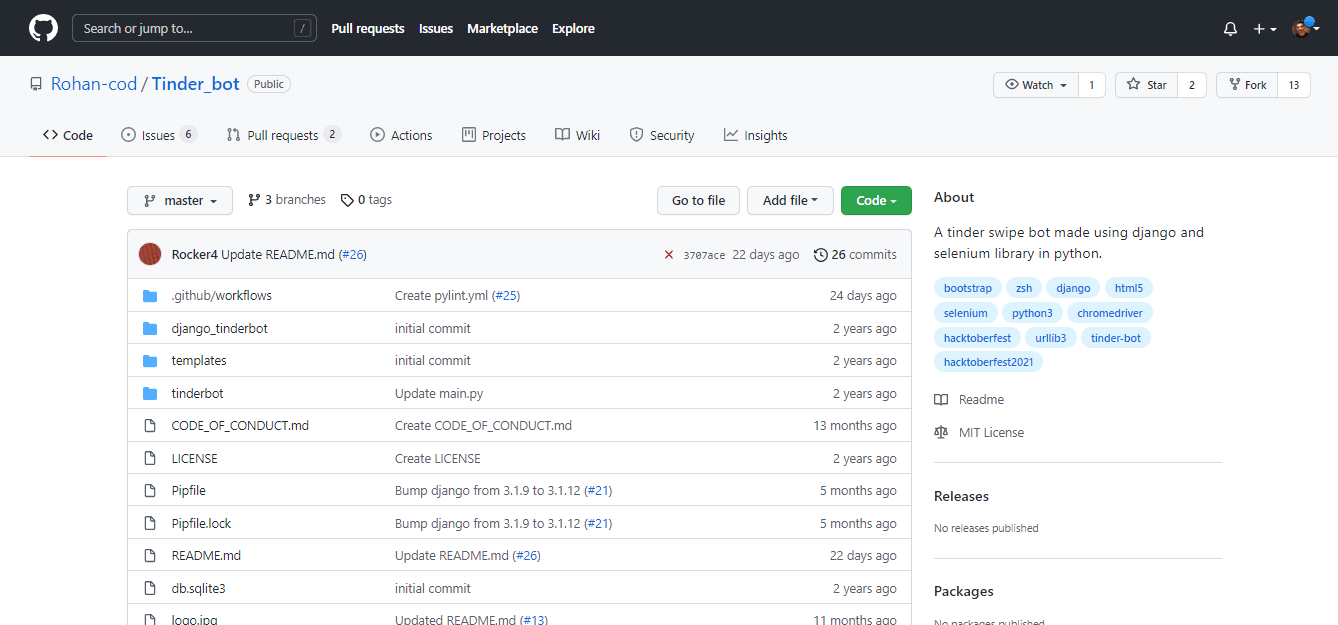Click the Go to file button
The width and height of the screenshot is (1338, 625).
tap(698, 200)
